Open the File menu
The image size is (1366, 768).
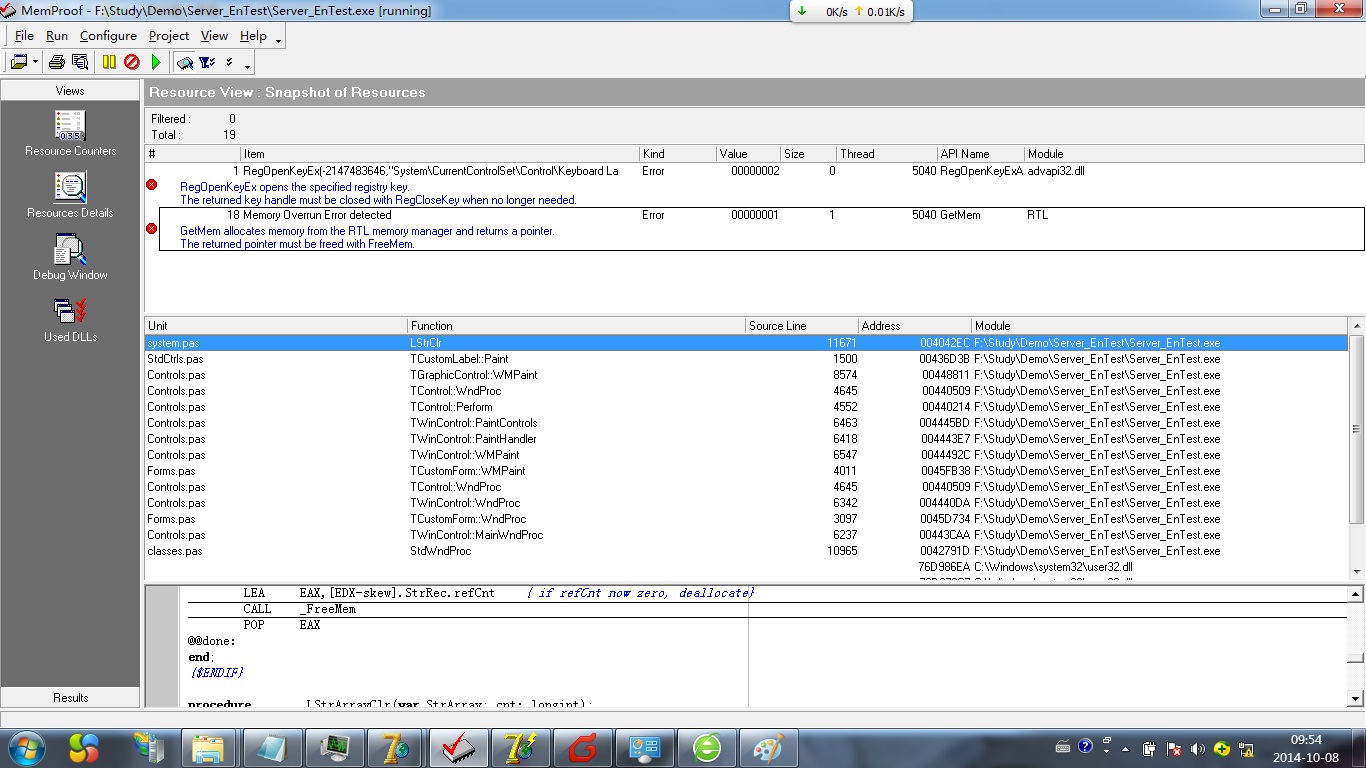[25, 36]
